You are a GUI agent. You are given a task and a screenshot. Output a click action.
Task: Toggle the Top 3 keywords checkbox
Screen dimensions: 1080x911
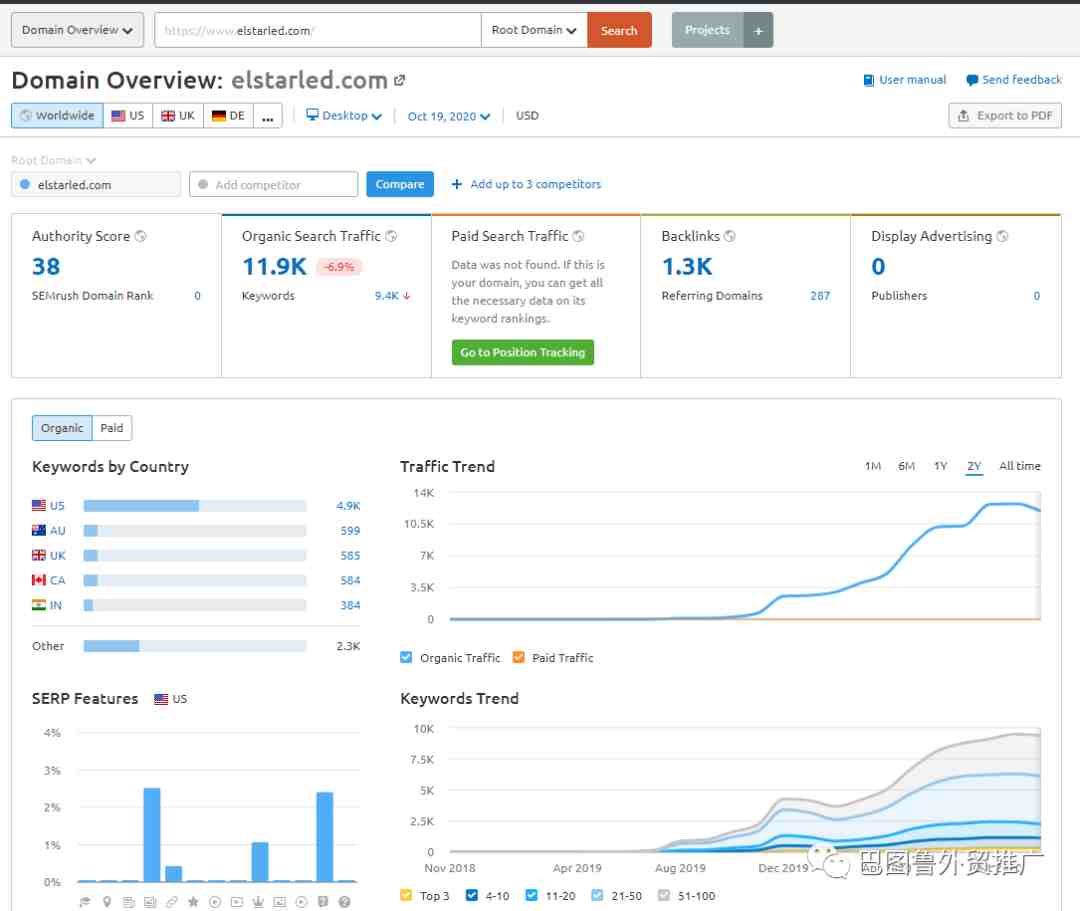click(x=406, y=894)
